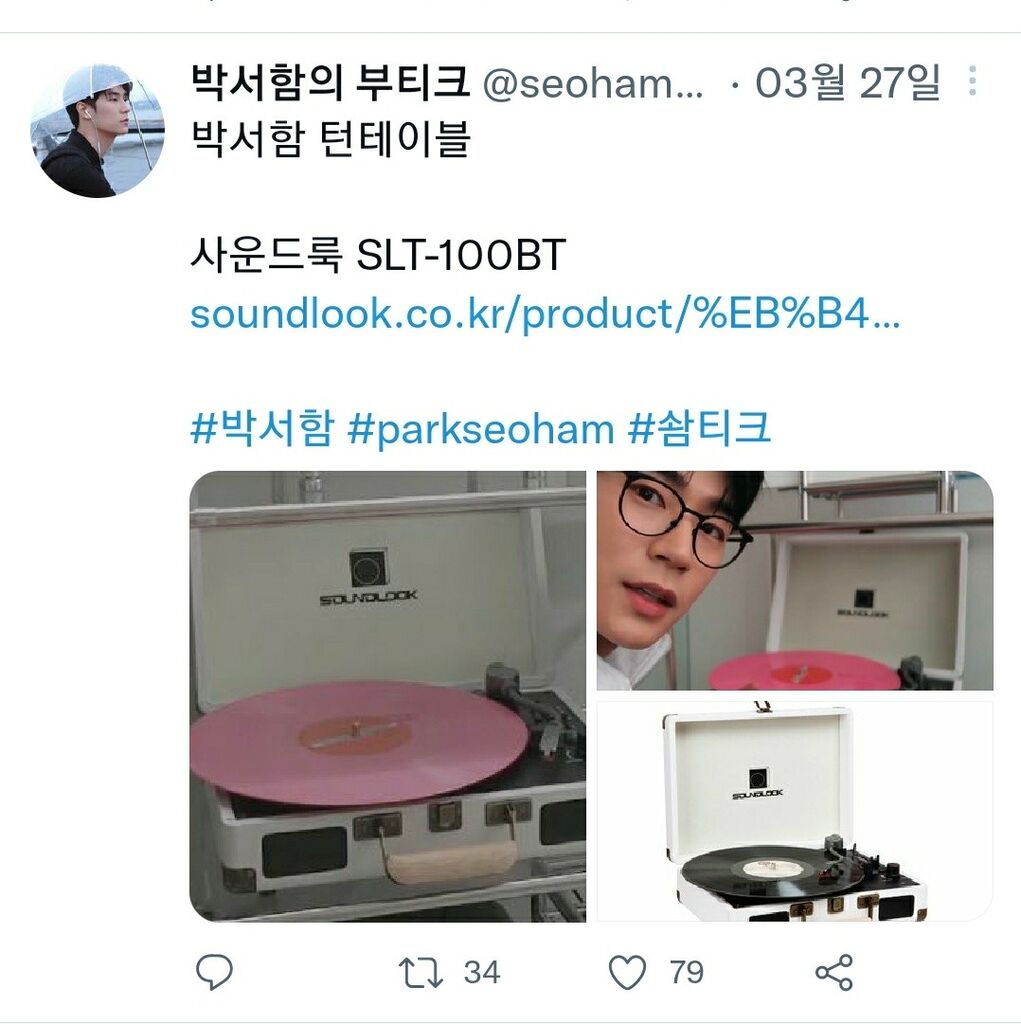Viewport: 1021px width, 1024px height.
Task: Open the tweet text 박서함 턴테이블
Action: coord(331,139)
